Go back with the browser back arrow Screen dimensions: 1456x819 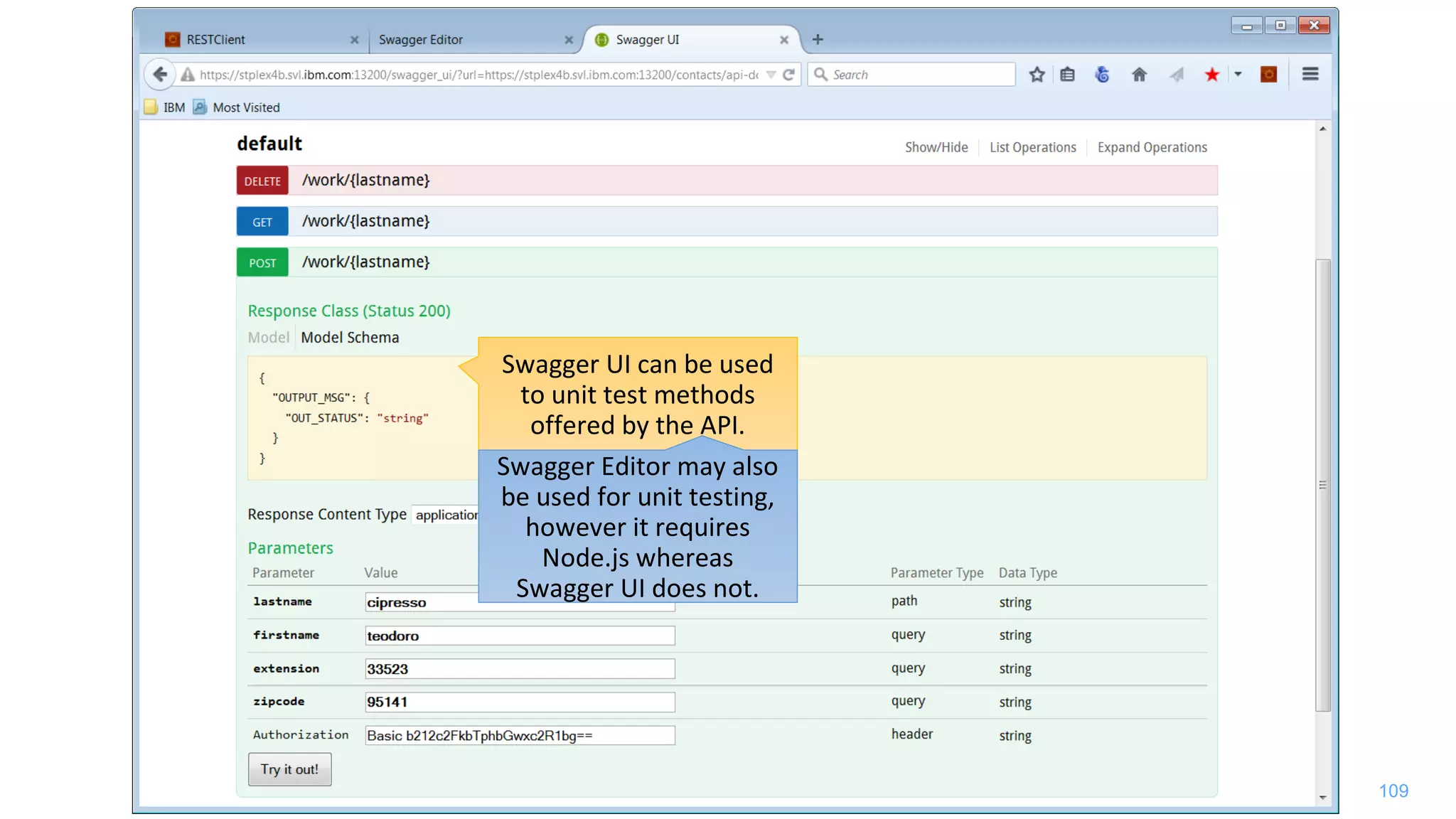point(160,74)
